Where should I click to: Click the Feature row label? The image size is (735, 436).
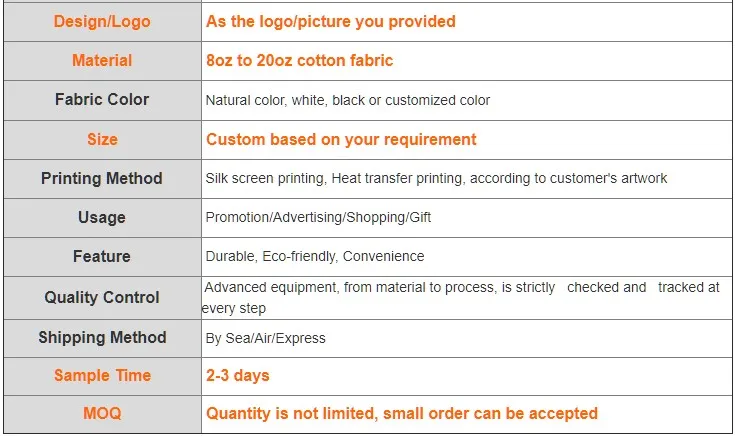point(102,256)
